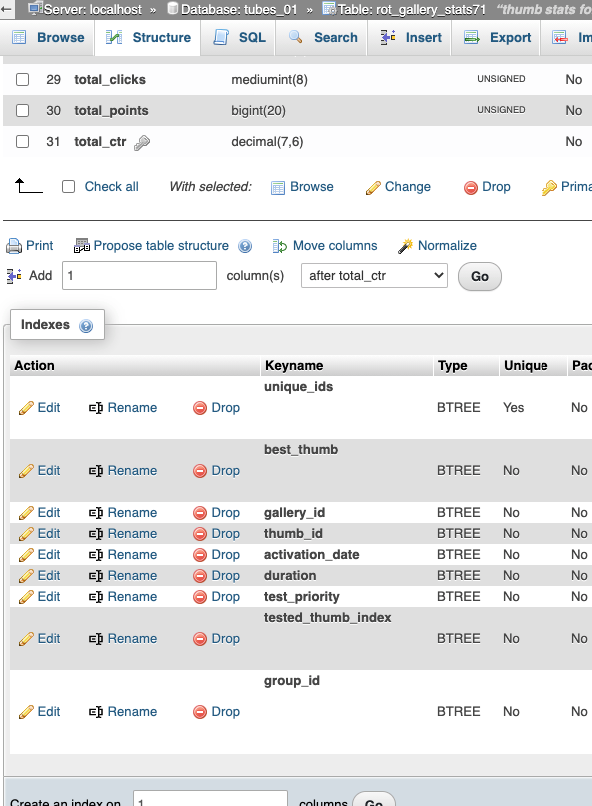Click the Print link

tap(40, 246)
